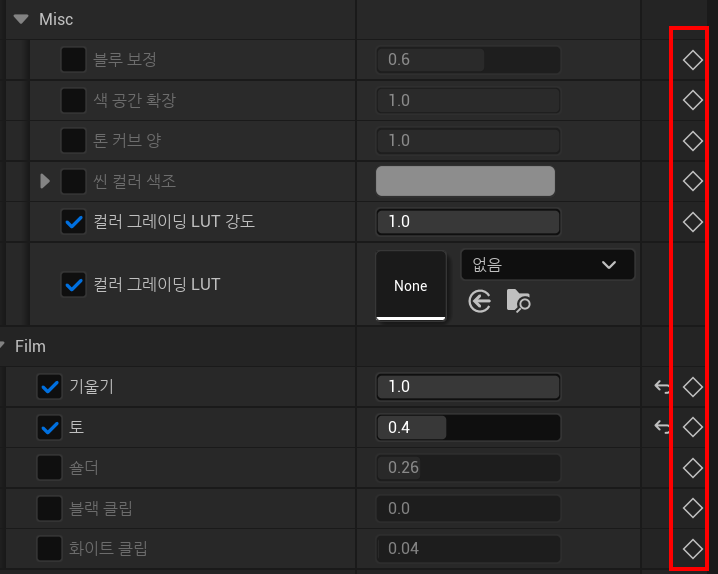Add keyframe for 블루 보정 property
718x574 pixels.
coord(692,60)
